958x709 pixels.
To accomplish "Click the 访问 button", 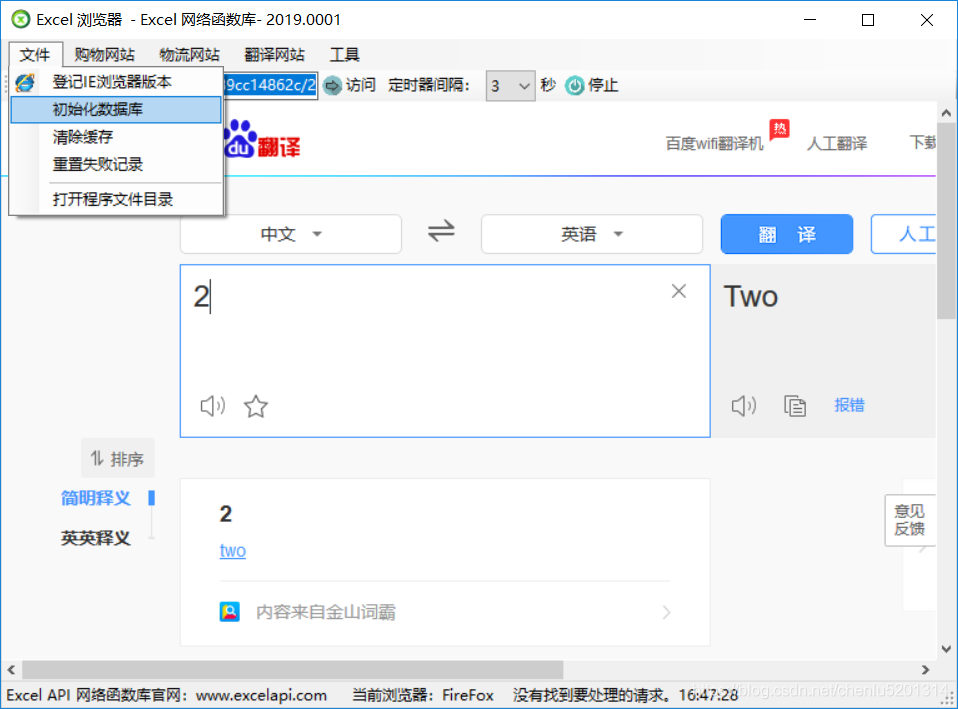I will coord(349,86).
